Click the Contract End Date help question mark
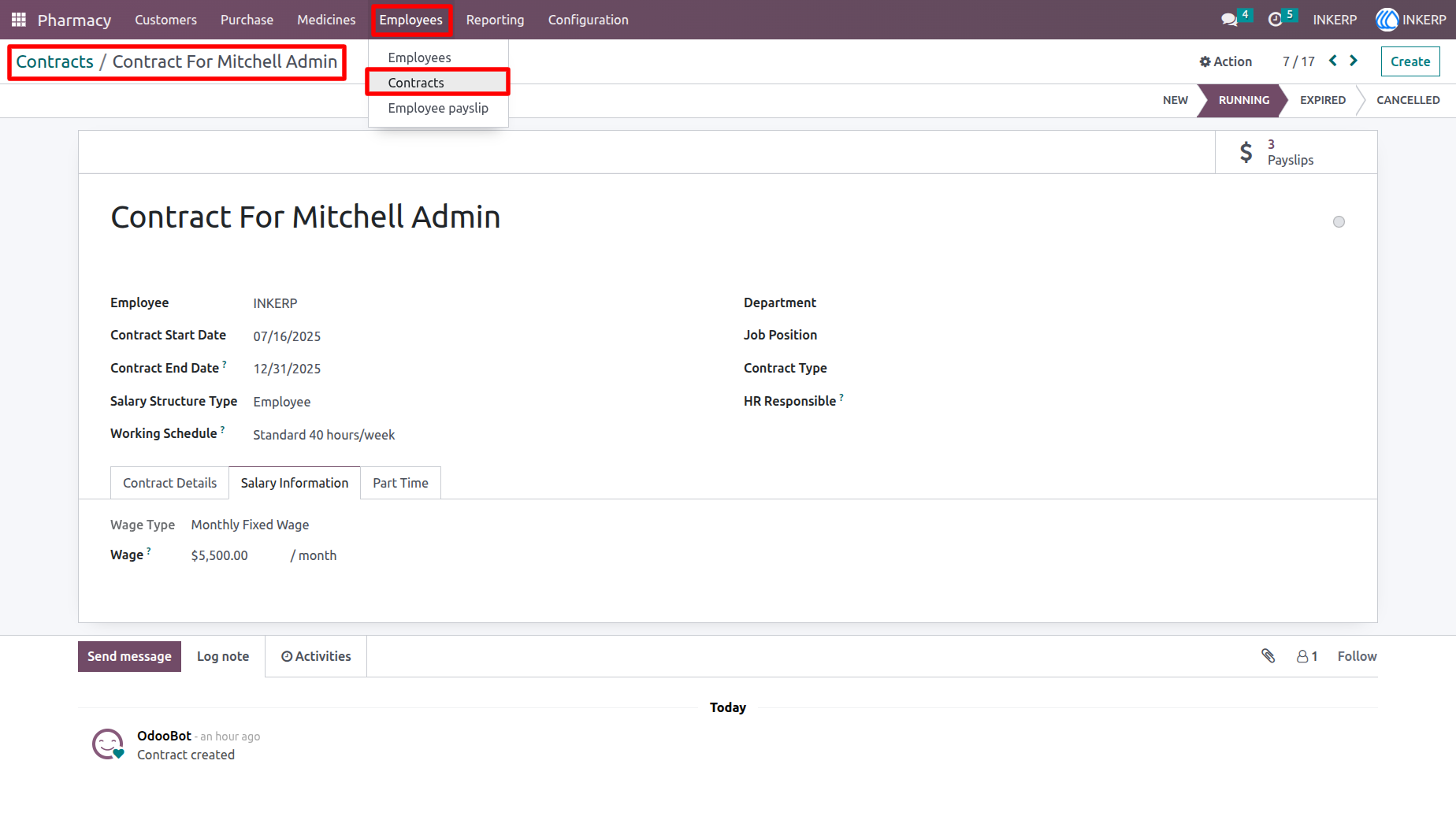Viewport: 1456px width, 820px height. click(225, 364)
